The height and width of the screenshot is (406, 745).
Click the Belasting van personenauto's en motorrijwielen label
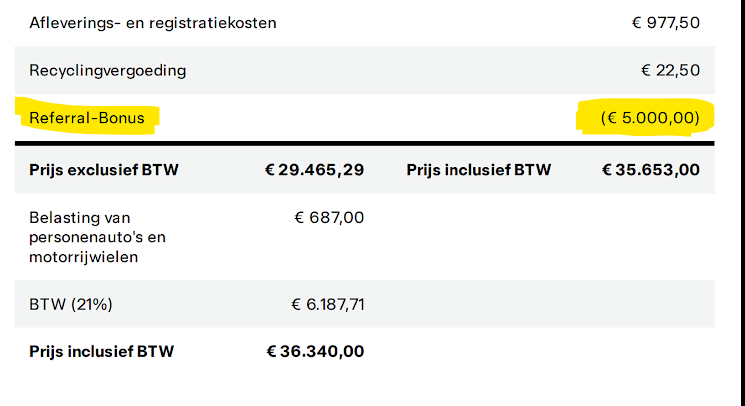tap(98, 237)
